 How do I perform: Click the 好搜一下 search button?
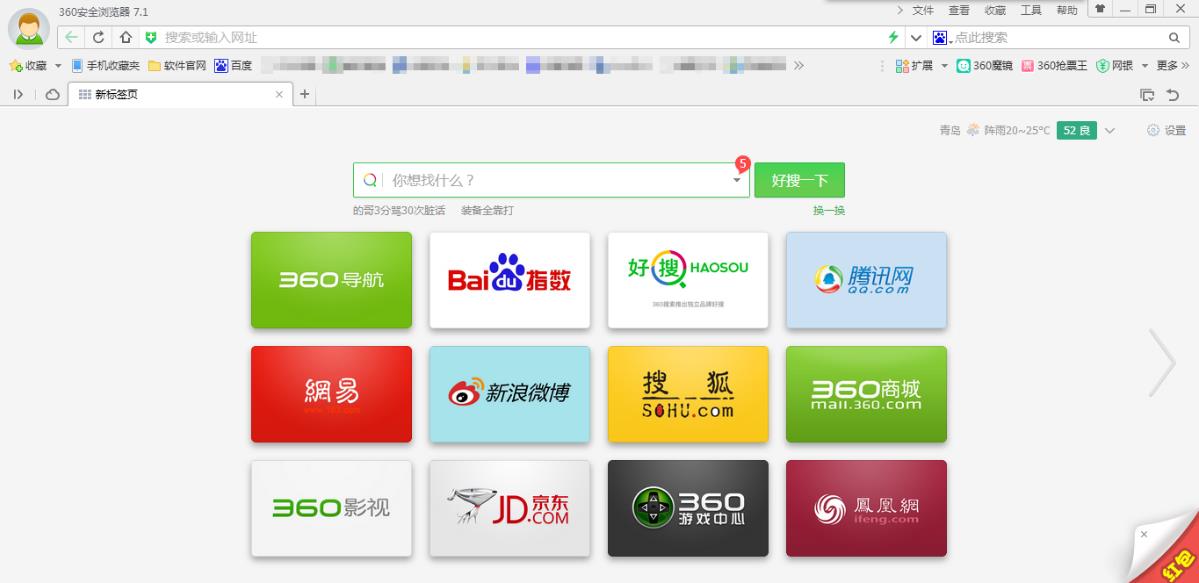(x=799, y=181)
